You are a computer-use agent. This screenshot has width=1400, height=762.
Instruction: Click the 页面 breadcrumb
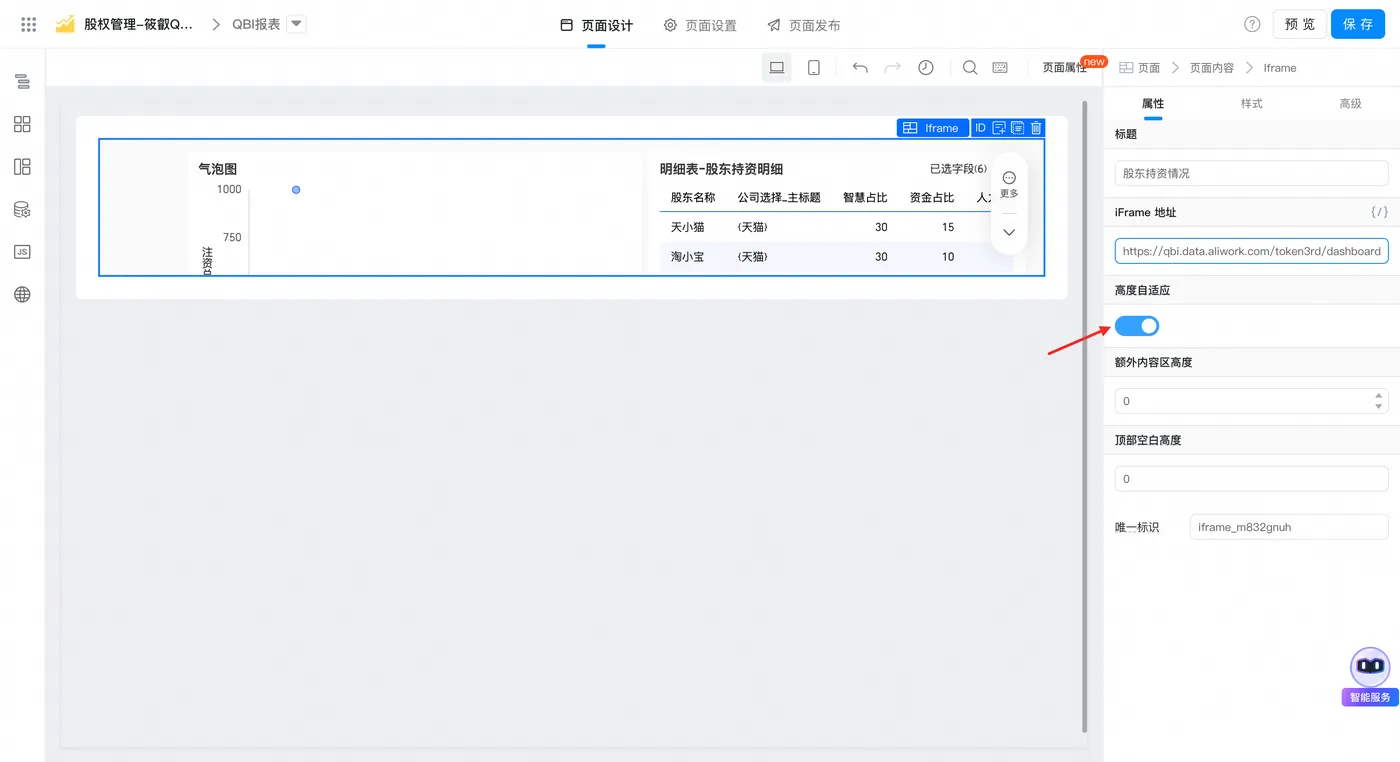coord(1139,68)
